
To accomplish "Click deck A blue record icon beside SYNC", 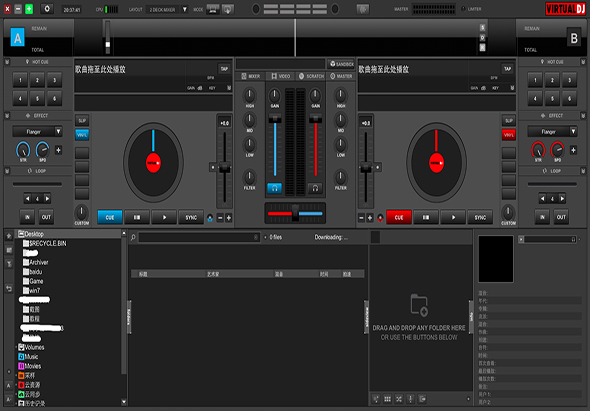I will click(x=210, y=218).
